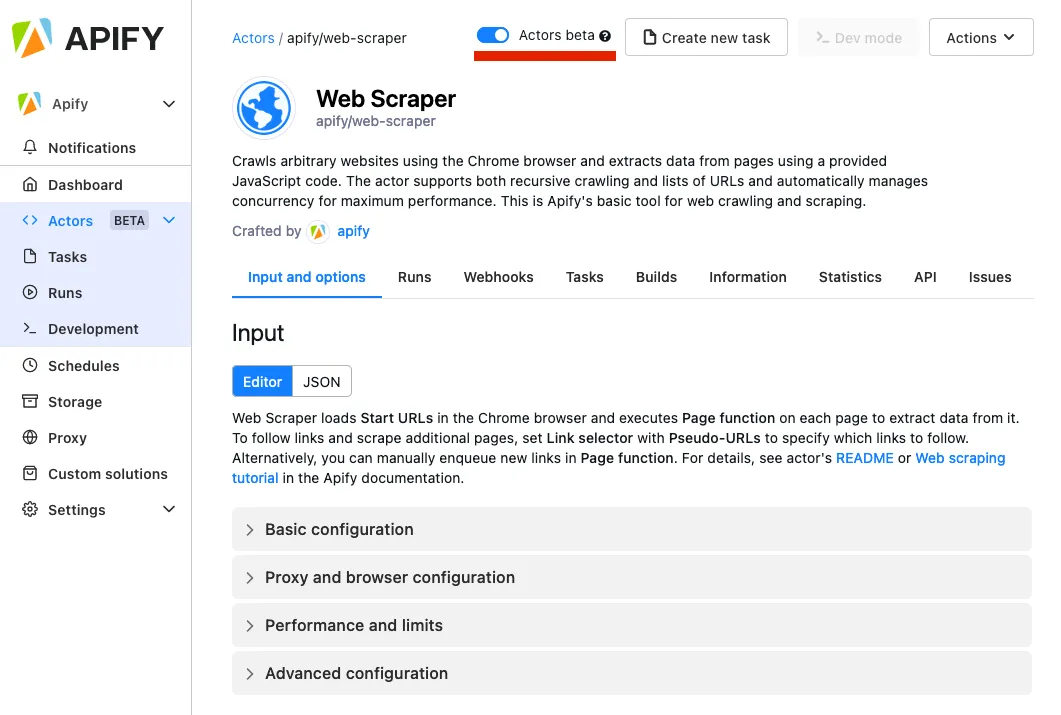
Task: Click the Storage archive box icon
Action: click(x=30, y=401)
